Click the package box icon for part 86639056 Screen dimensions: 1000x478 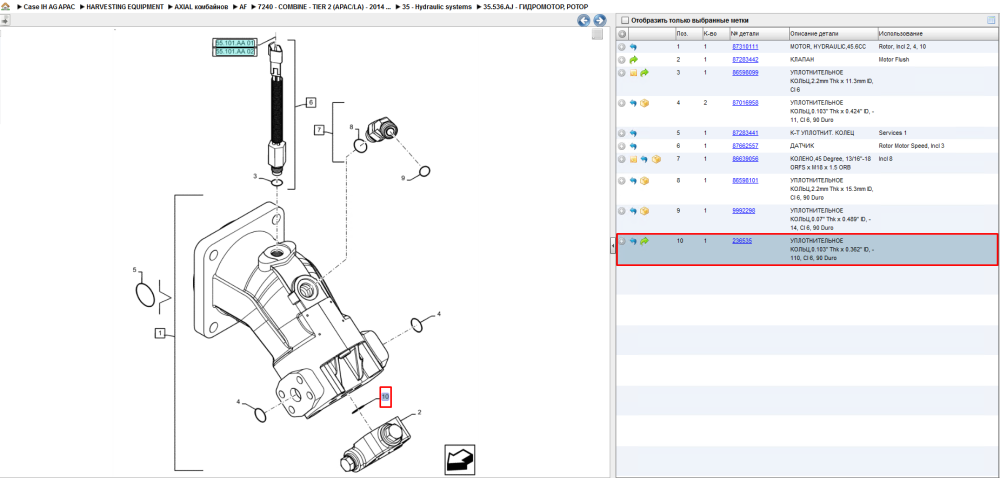point(656,159)
